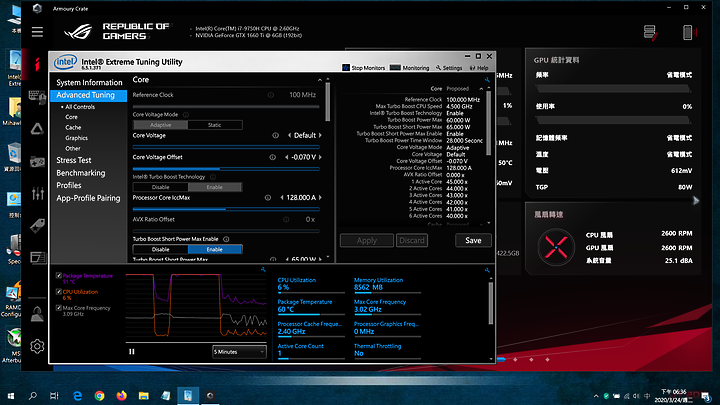The height and width of the screenshot is (405, 720).
Task: Decrease Core Voltage Offset with left arrow
Action: point(287,157)
